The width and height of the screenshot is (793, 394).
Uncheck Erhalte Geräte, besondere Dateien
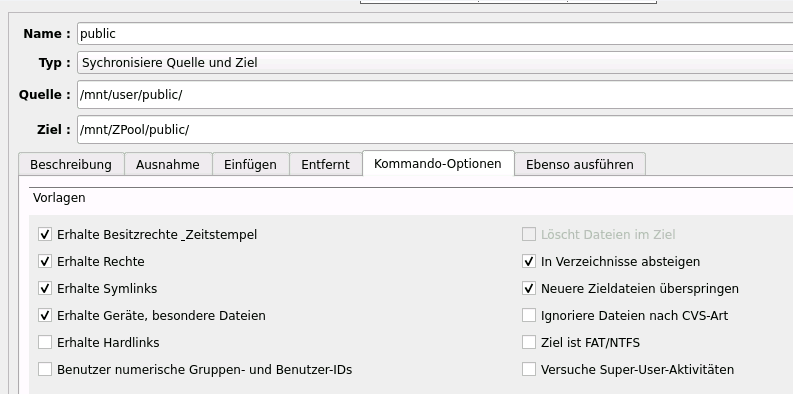click(x=45, y=315)
